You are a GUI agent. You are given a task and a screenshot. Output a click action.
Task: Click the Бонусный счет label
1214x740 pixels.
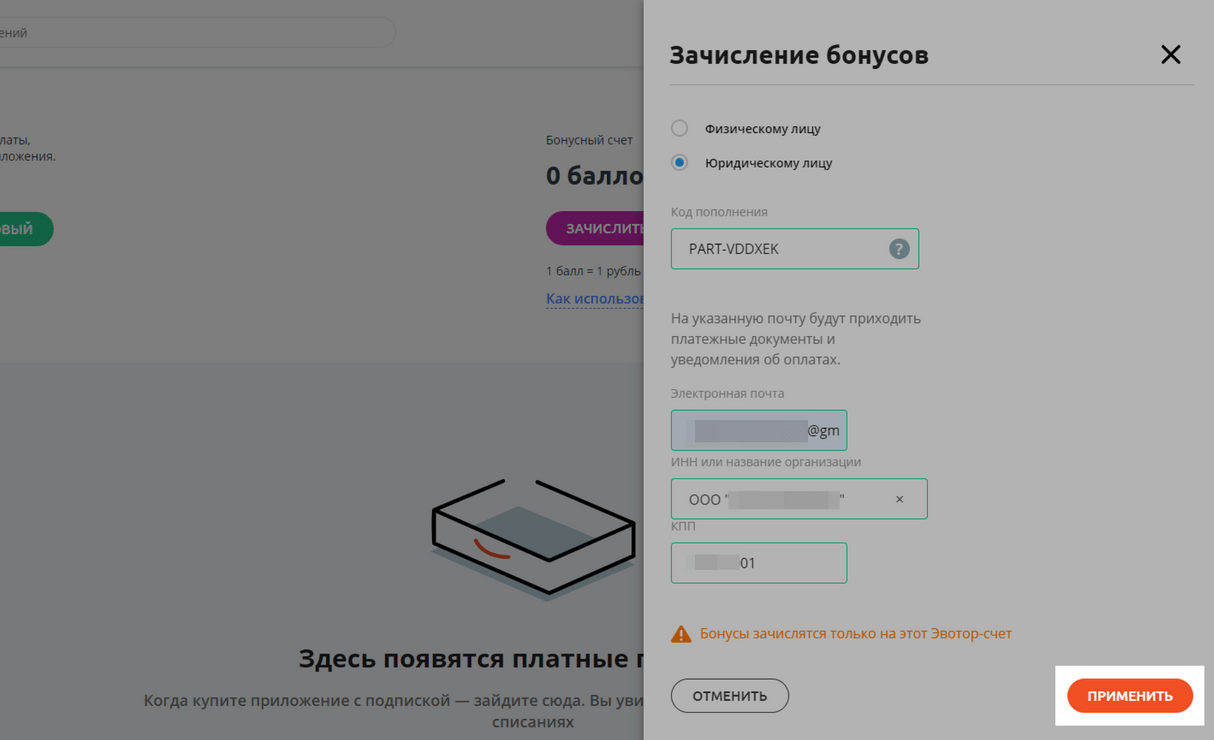589,140
